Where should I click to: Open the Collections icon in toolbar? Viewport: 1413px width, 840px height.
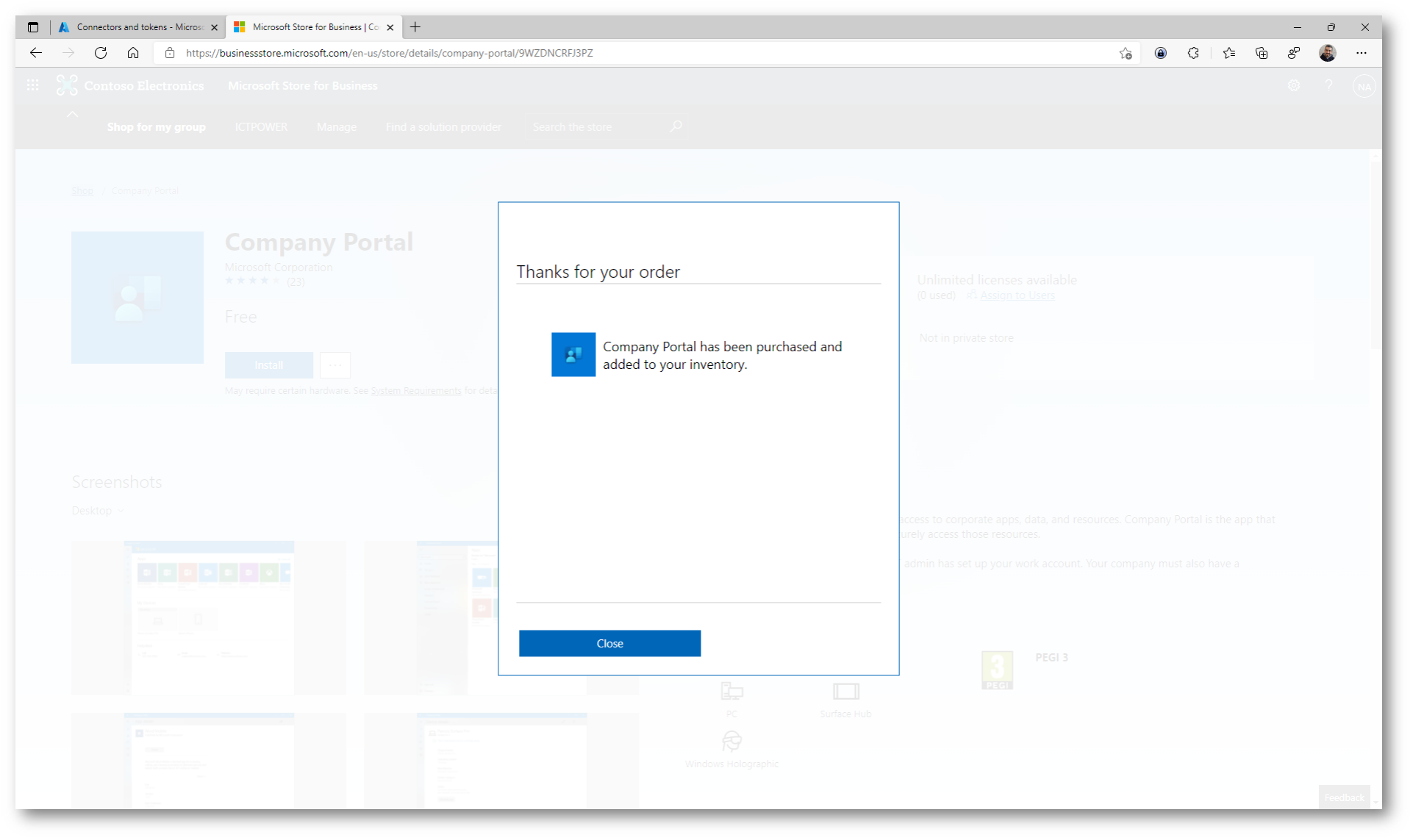[x=1261, y=53]
